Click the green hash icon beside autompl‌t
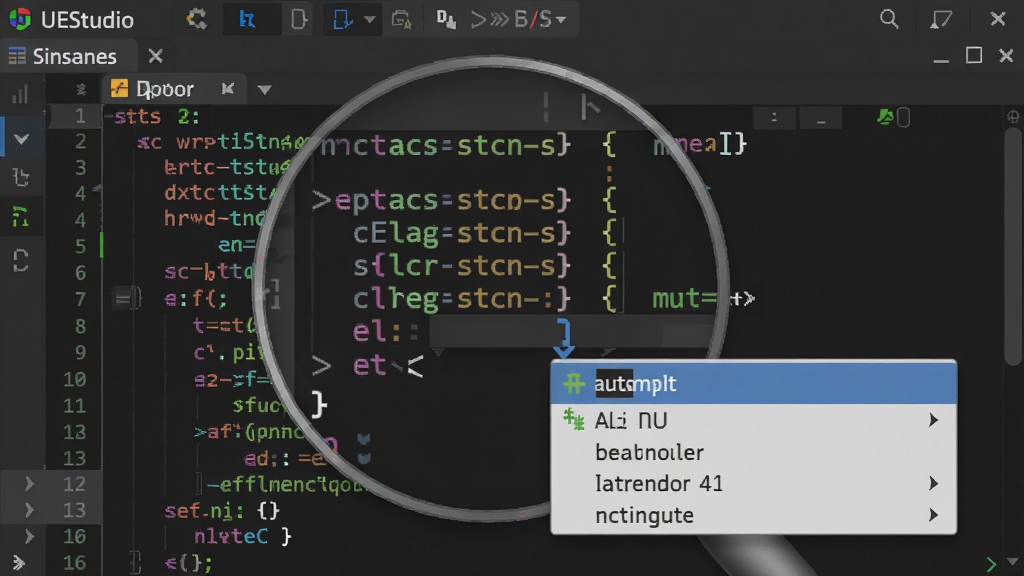The height and width of the screenshot is (576, 1024). click(574, 383)
